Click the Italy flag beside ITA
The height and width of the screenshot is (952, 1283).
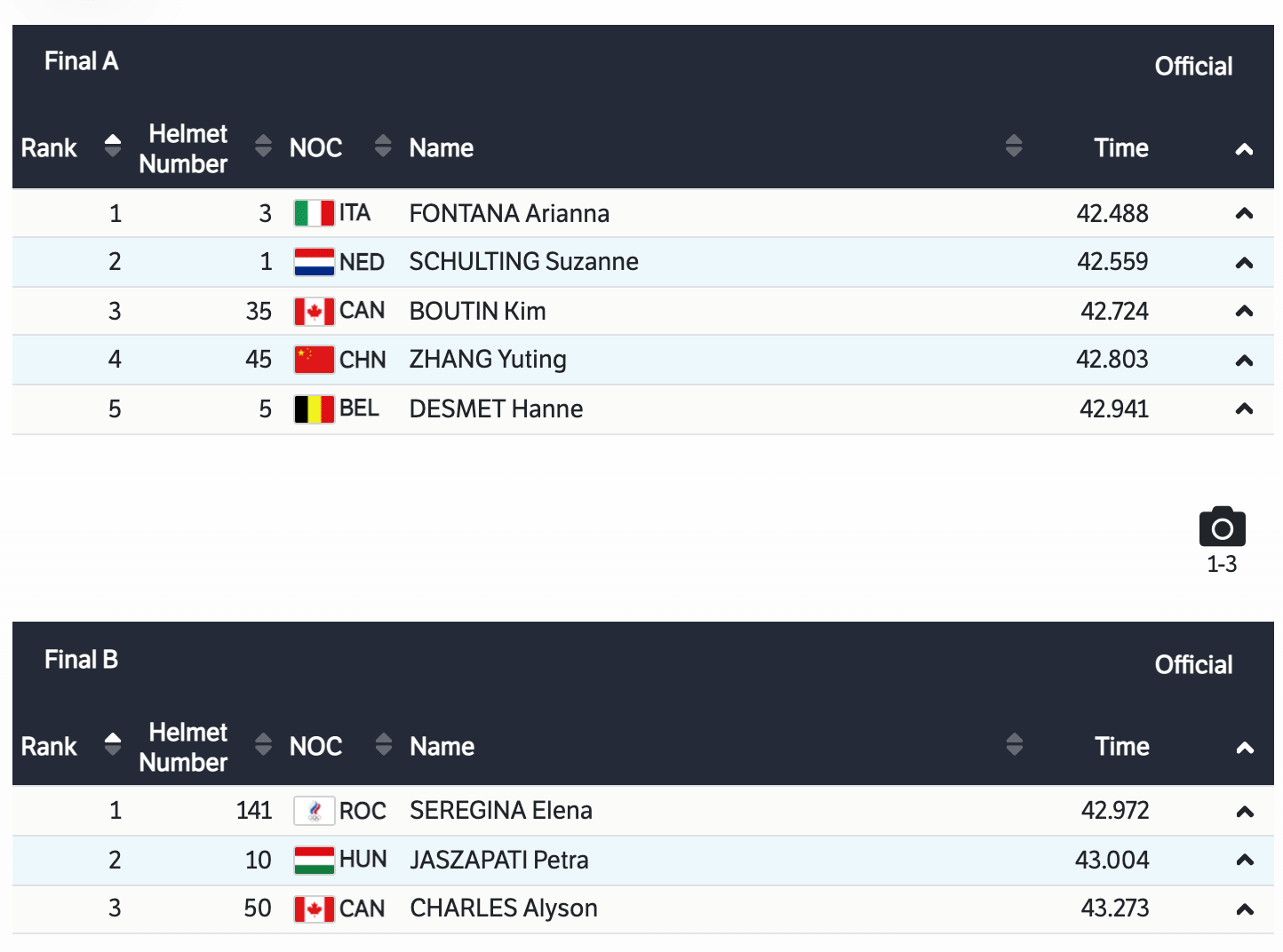(x=314, y=213)
